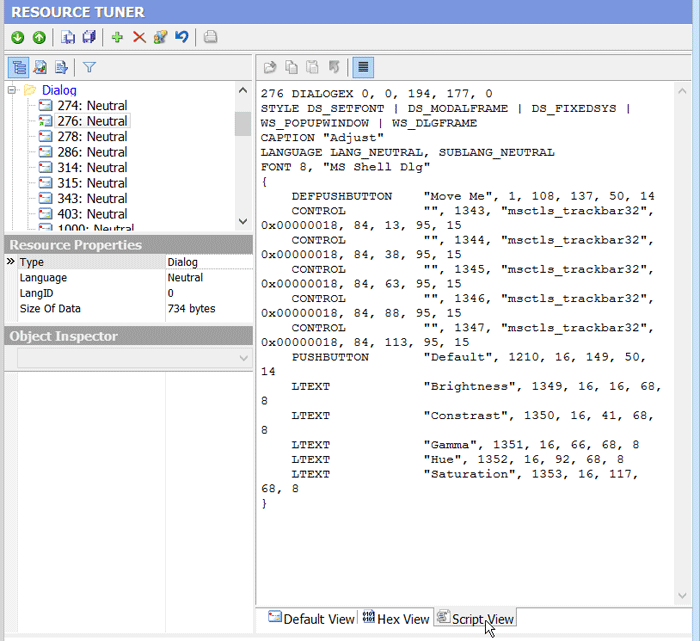Toggle the word wrap button above script
Image resolution: width=700 pixels, height=641 pixels.
pos(363,68)
